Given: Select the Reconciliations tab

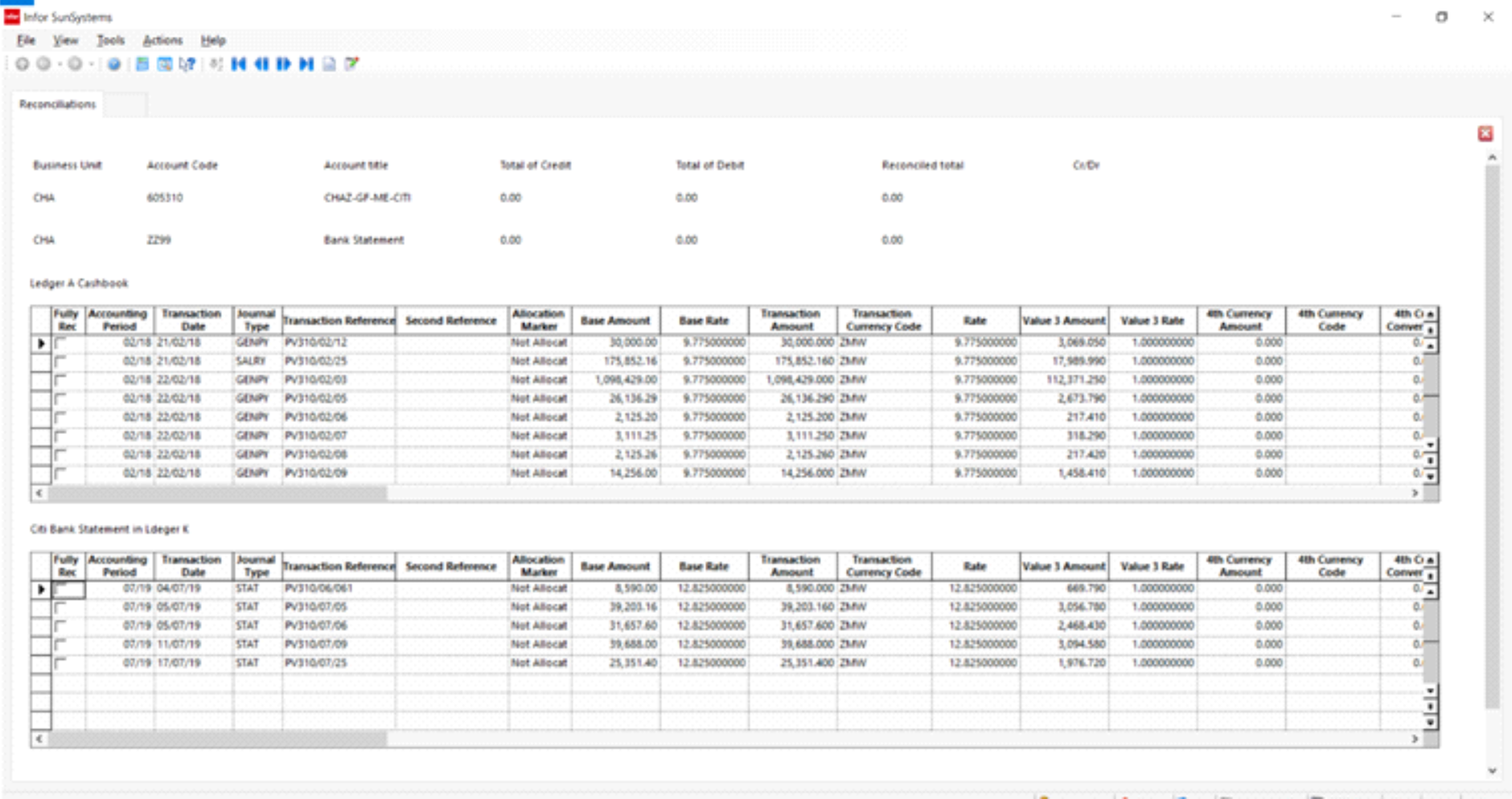Looking at the screenshot, I should click(57, 104).
